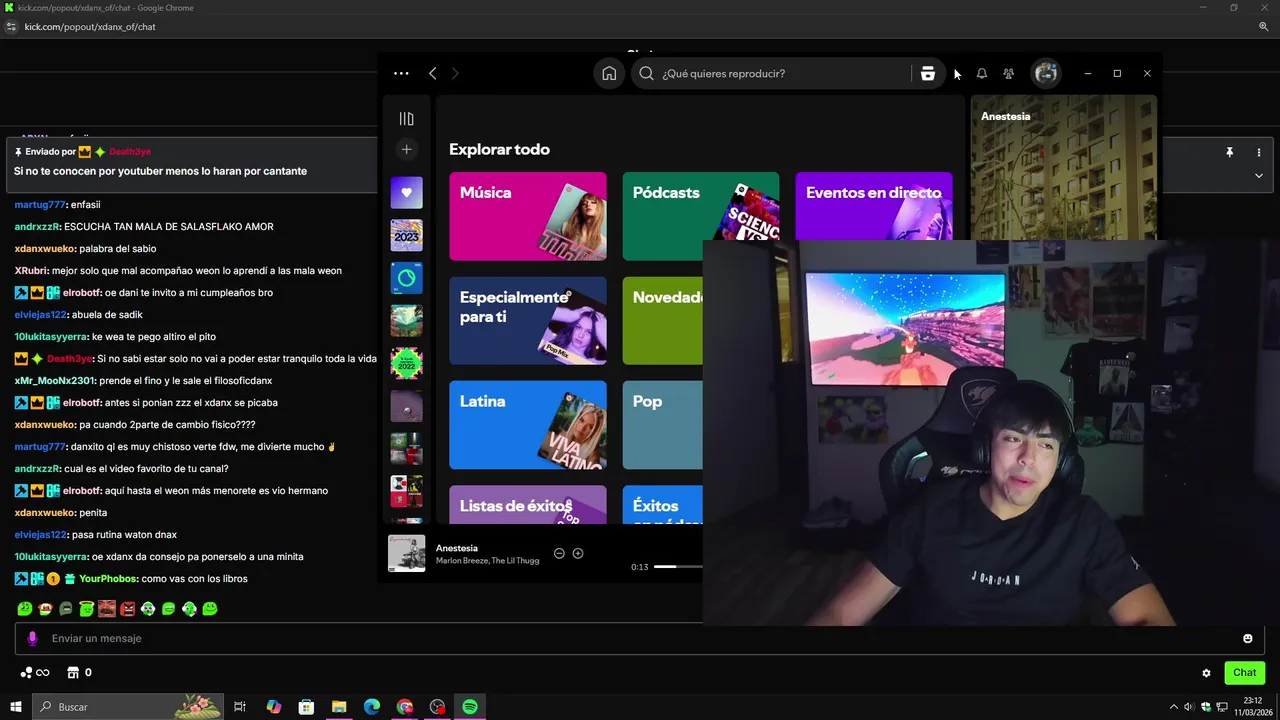1280x720 pixels.
Task: Click the green Chat send button
Action: tap(1244, 673)
